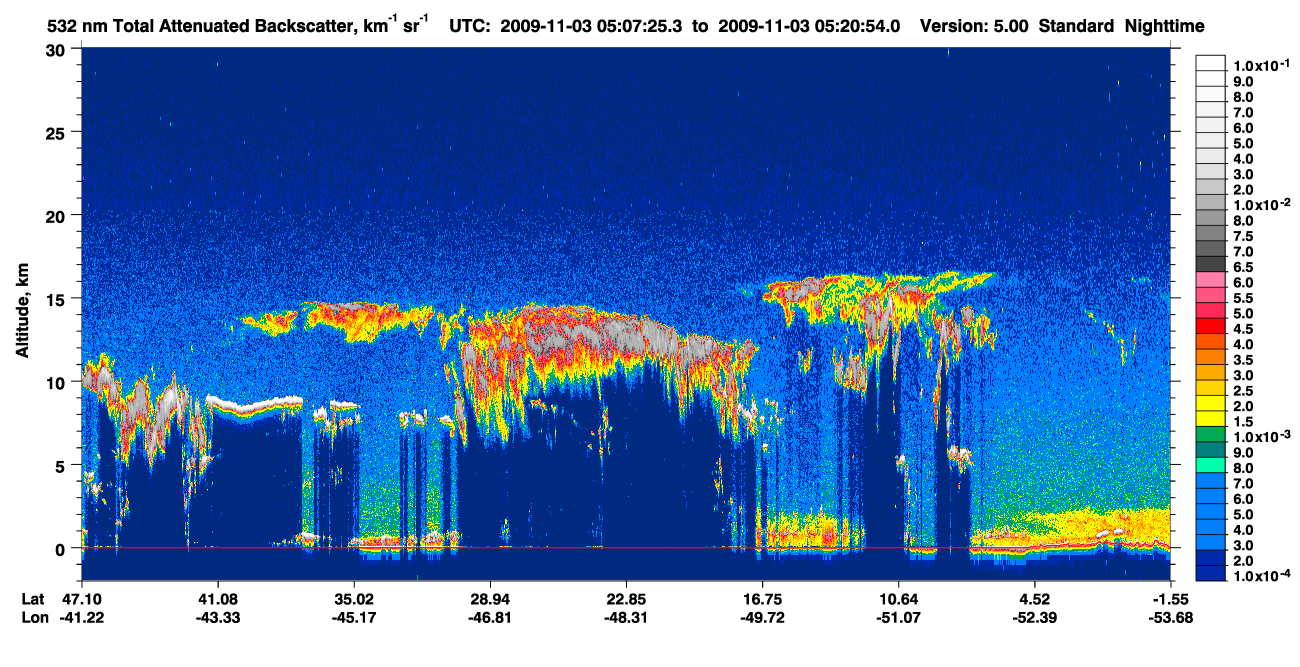This screenshot has width=1300, height=667.
Task: Click the colorbar label '5.5'
Action: [x=1245, y=298]
